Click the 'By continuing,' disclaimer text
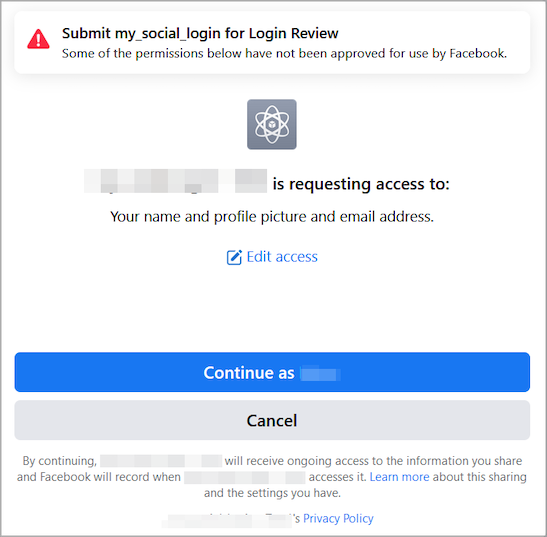Image resolution: width=547 pixels, height=537 pixels. (x=60, y=461)
